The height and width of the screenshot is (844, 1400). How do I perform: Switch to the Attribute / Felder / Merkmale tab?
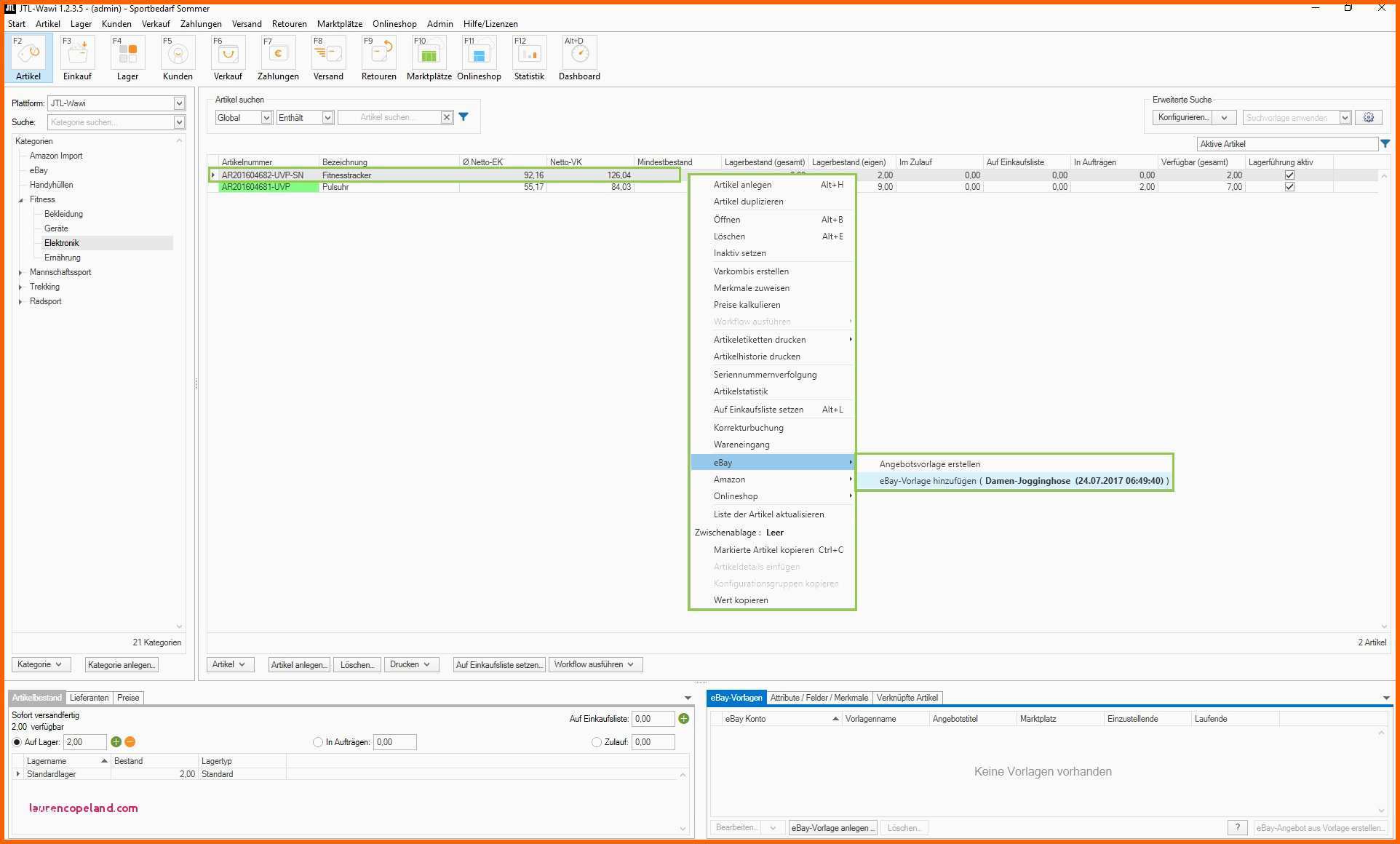pyautogui.click(x=819, y=698)
